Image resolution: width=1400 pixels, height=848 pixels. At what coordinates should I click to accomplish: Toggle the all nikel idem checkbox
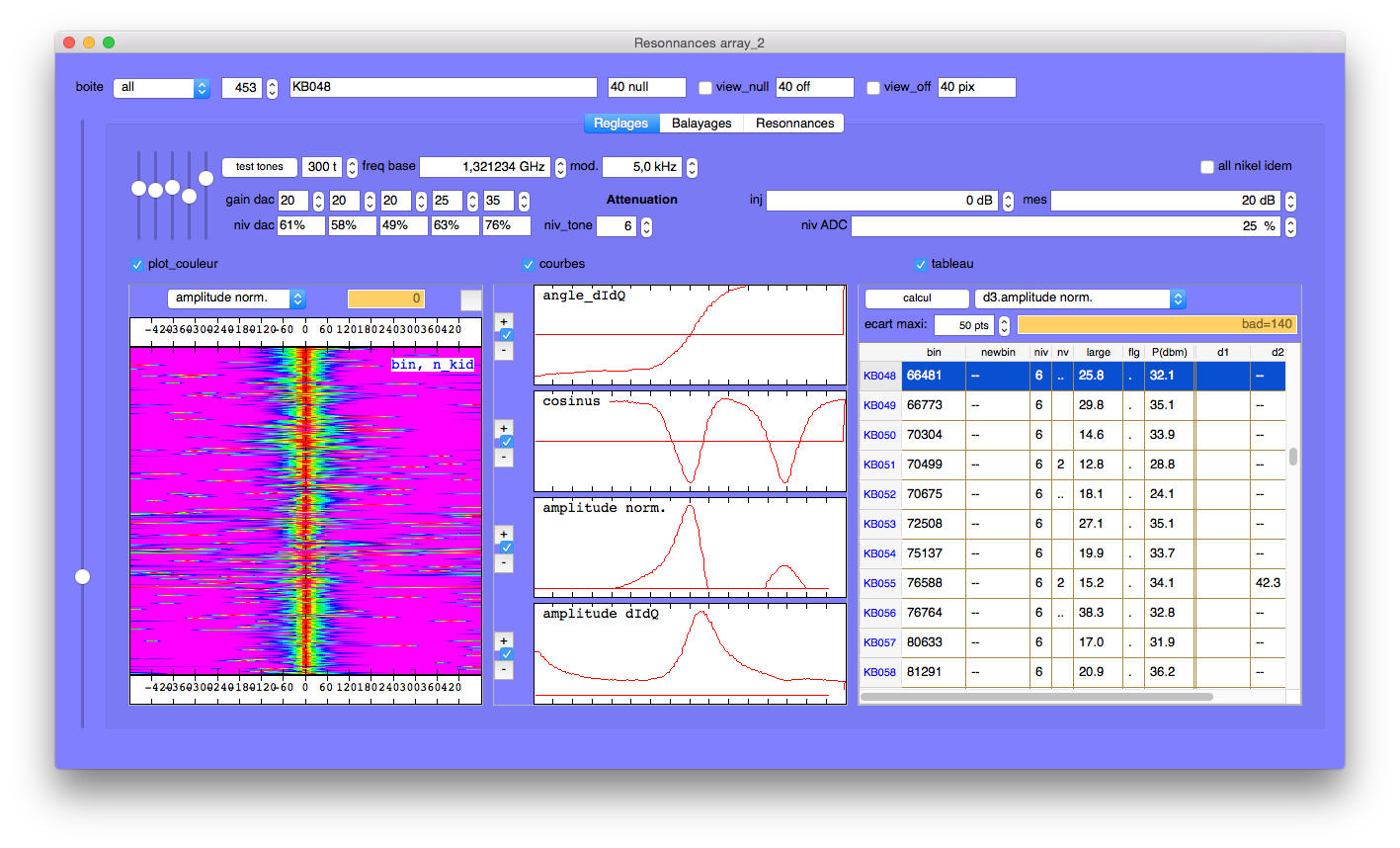point(1206,167)
